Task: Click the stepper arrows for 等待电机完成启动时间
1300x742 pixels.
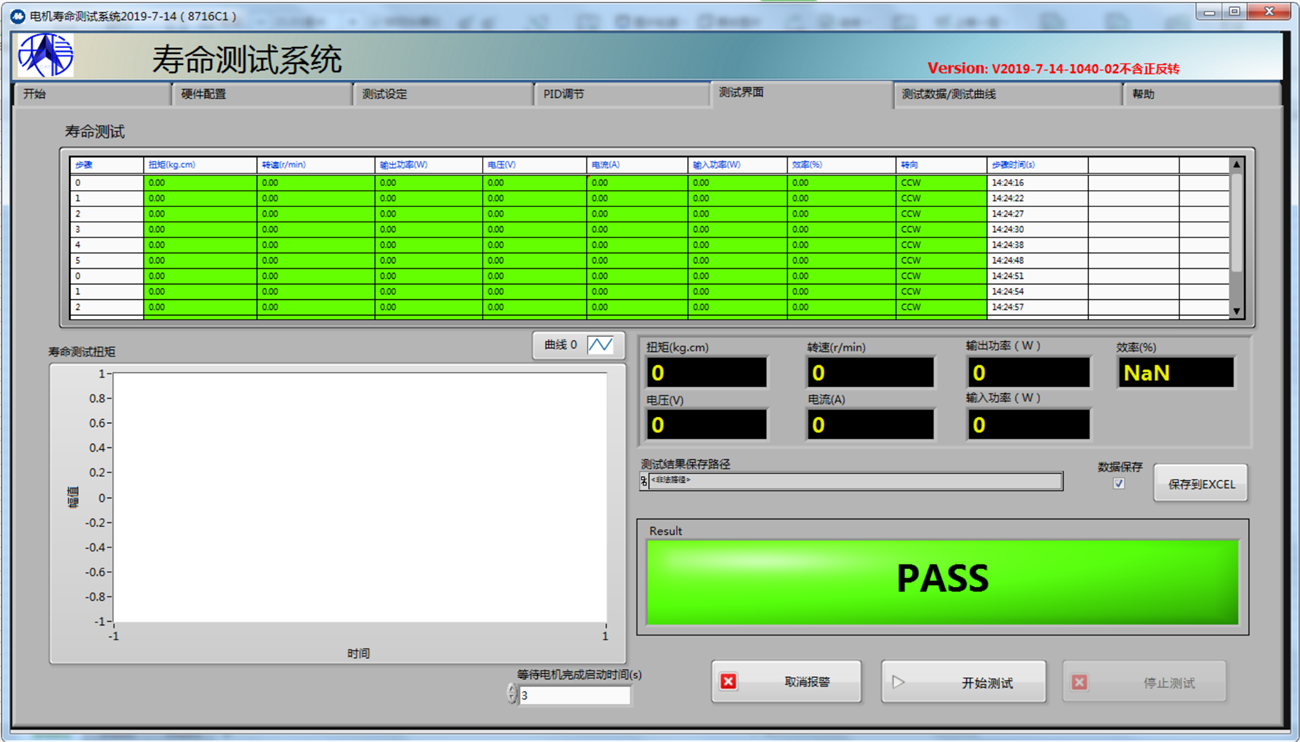Action: pos(512,694)
